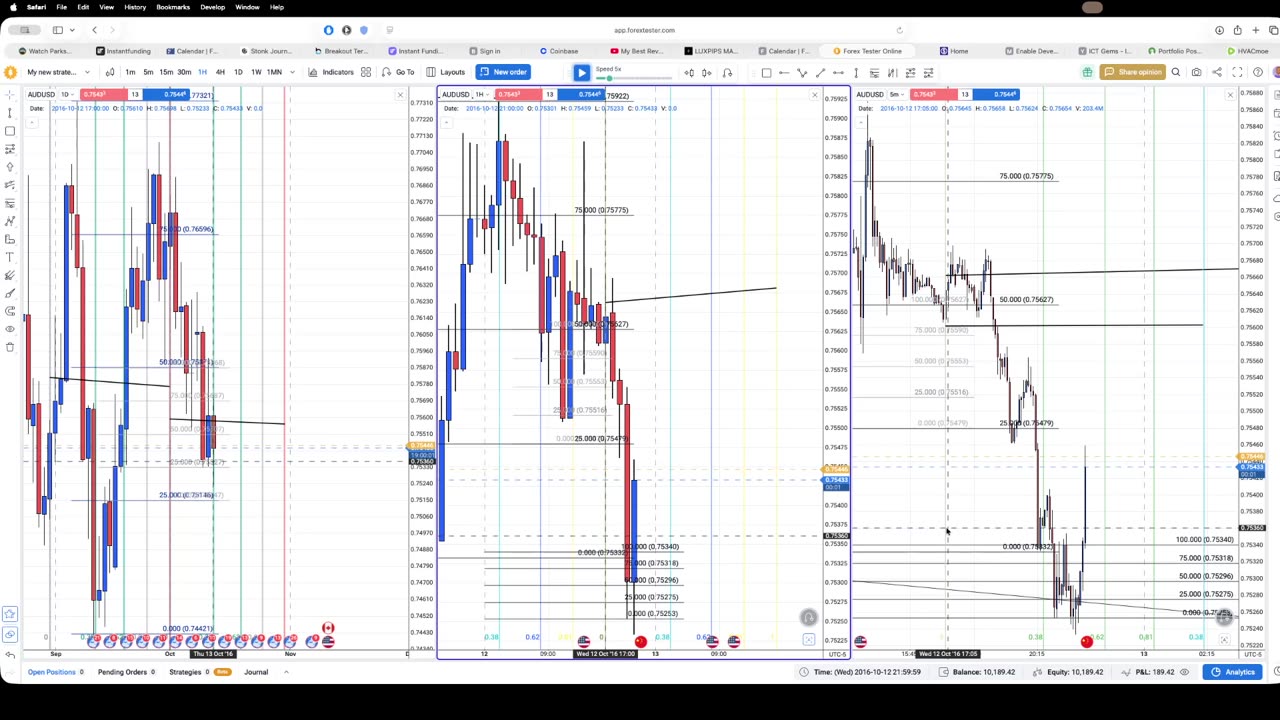Image resolution: width=1280 pixels, height=720 pixels.
Task: Switch to the Open Positions tab
Action: [x=56, y=672]
